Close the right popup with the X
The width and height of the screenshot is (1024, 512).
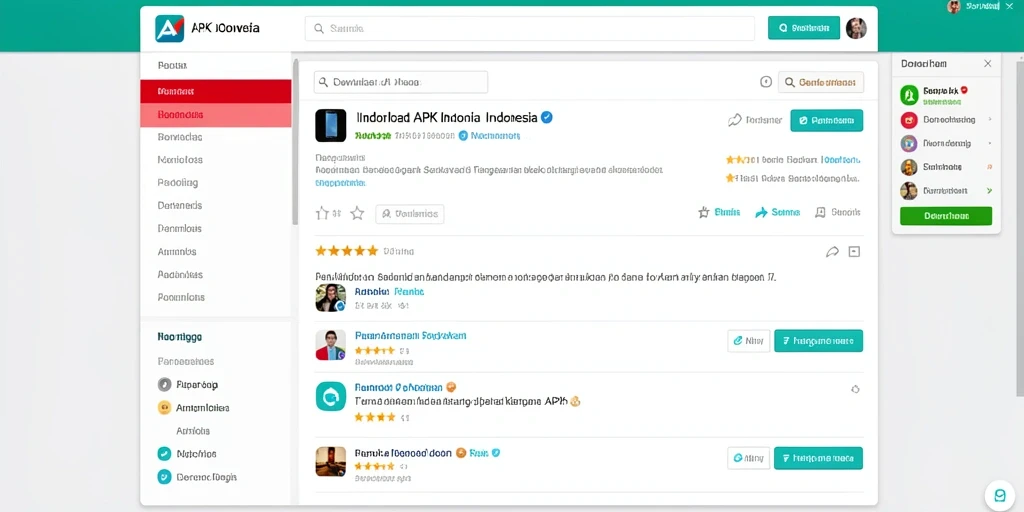click(x=987, y=63)
